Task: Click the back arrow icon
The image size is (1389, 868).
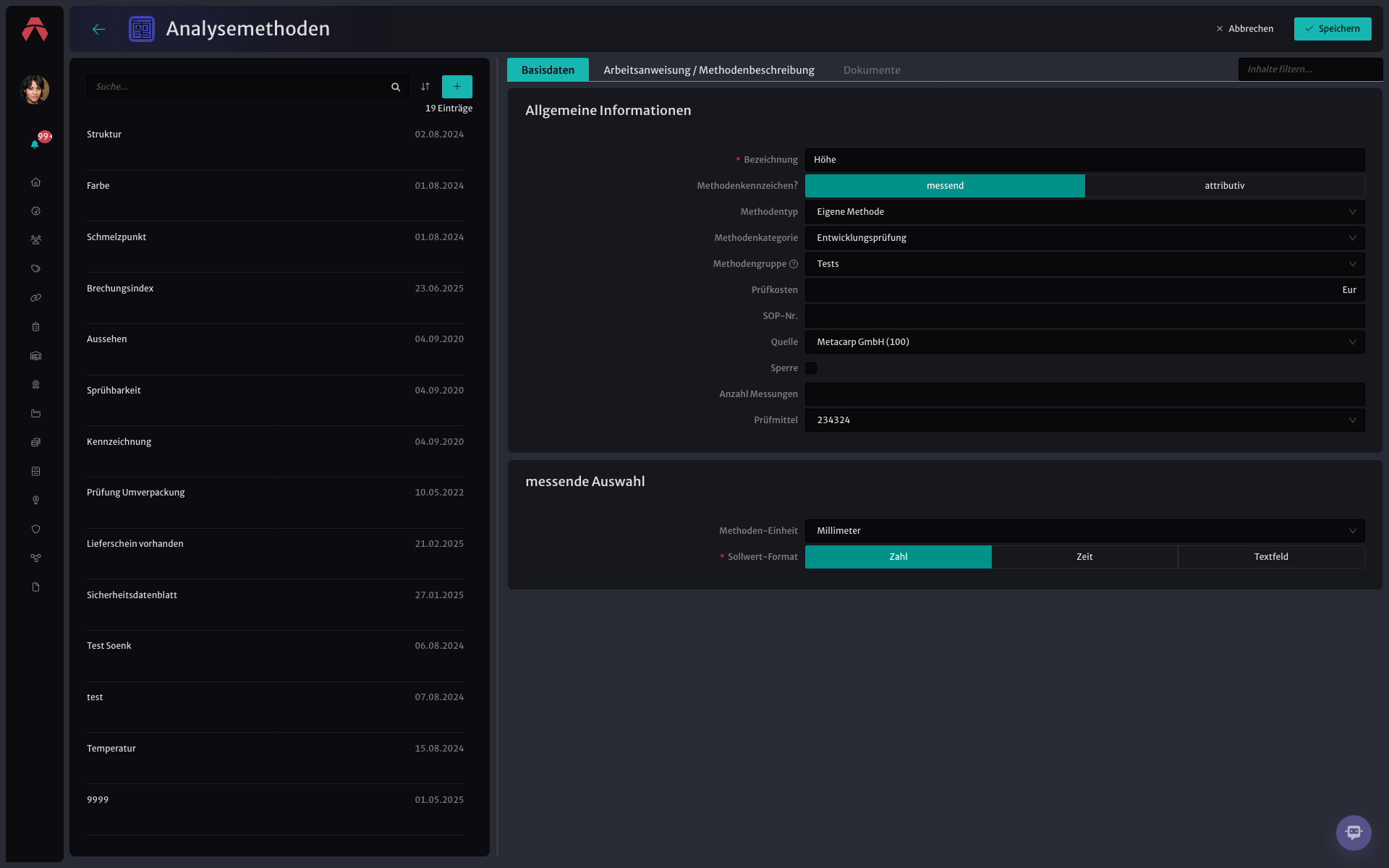Action: (x=99, y=29)
